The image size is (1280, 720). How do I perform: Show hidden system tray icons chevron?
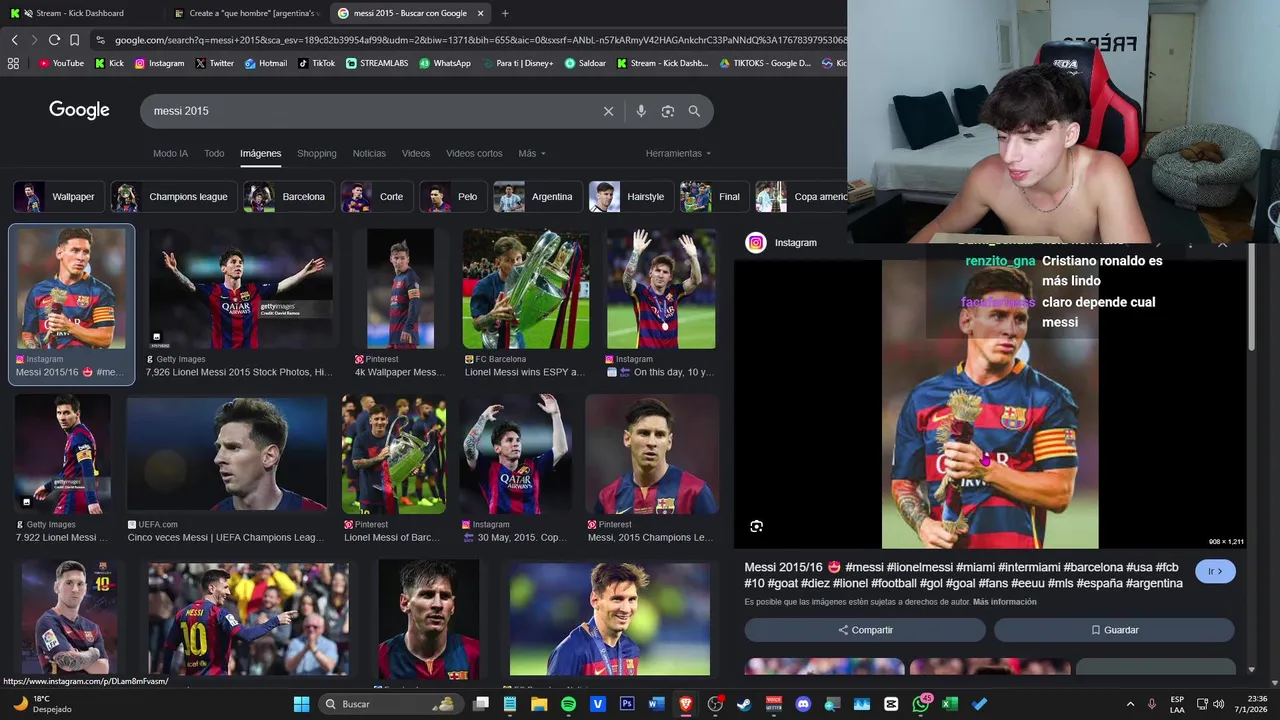coord(1130,704)
